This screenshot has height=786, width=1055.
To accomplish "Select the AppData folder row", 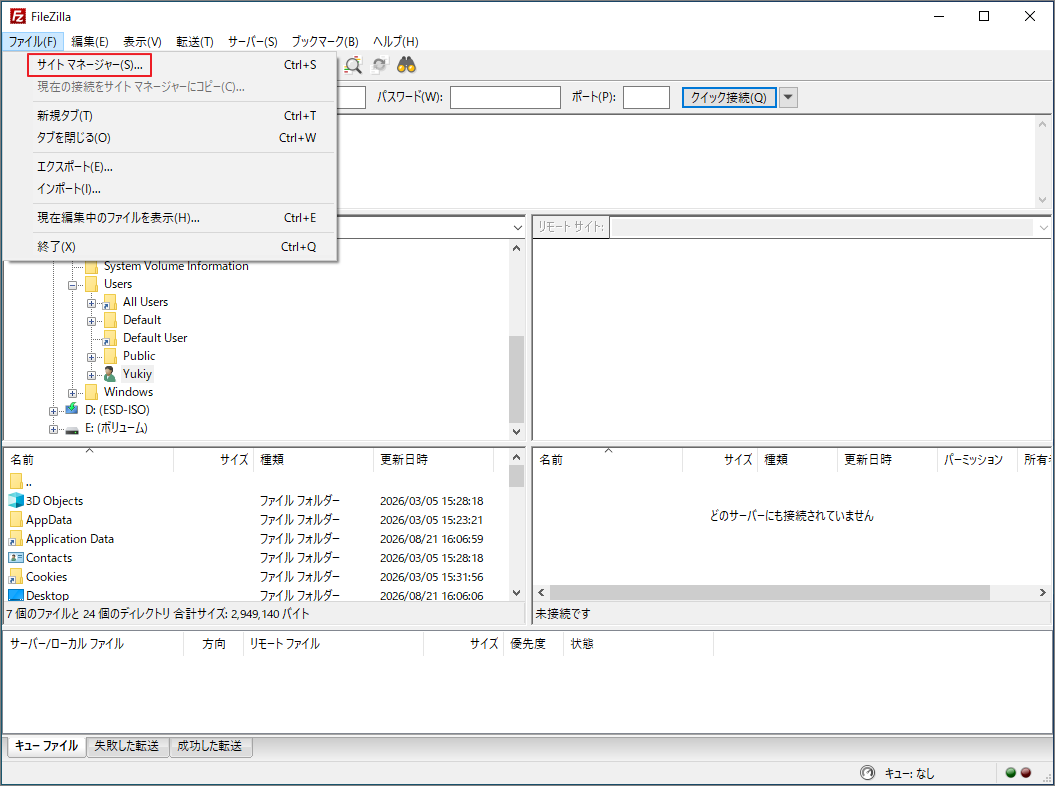I will 257,520.
